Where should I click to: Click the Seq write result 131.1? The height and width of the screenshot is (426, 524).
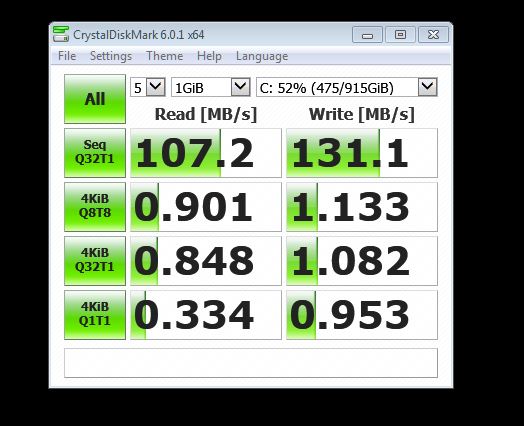(x=362, y=153)
